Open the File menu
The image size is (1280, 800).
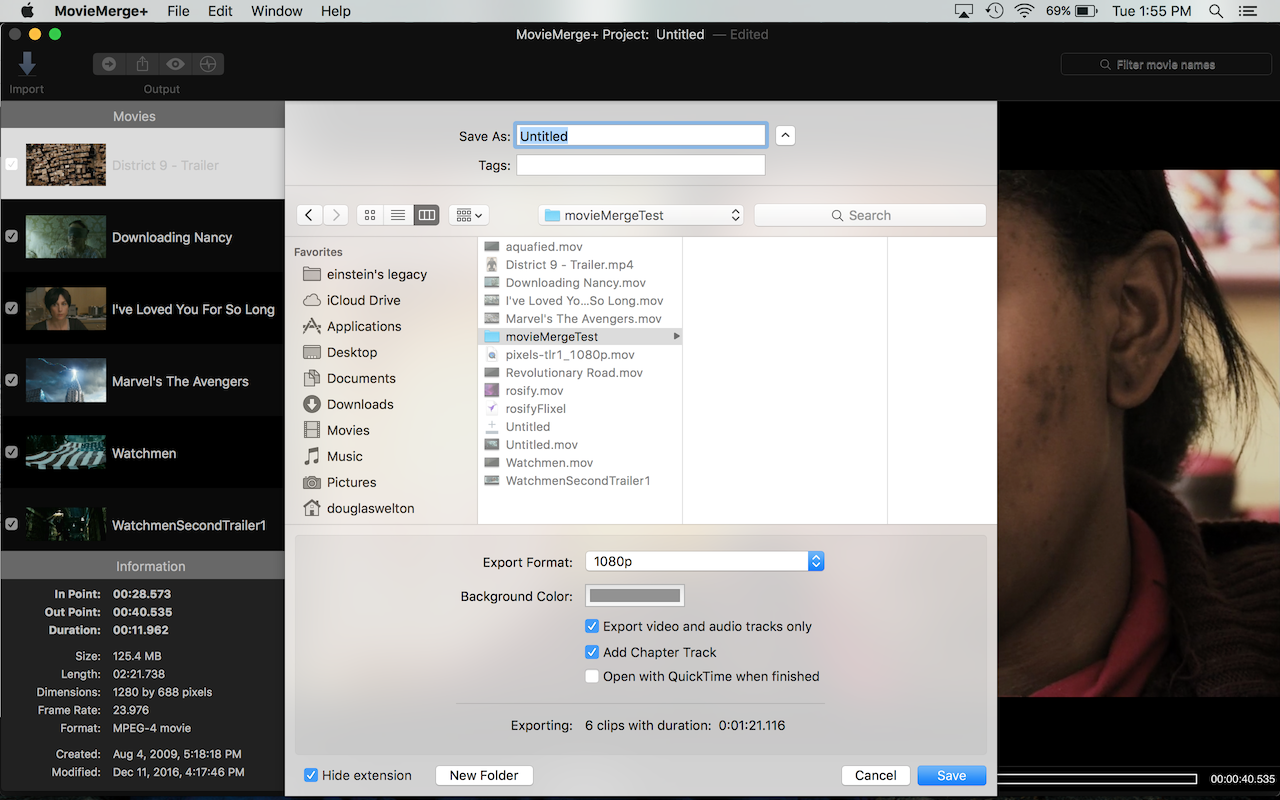tap(178, 11)
